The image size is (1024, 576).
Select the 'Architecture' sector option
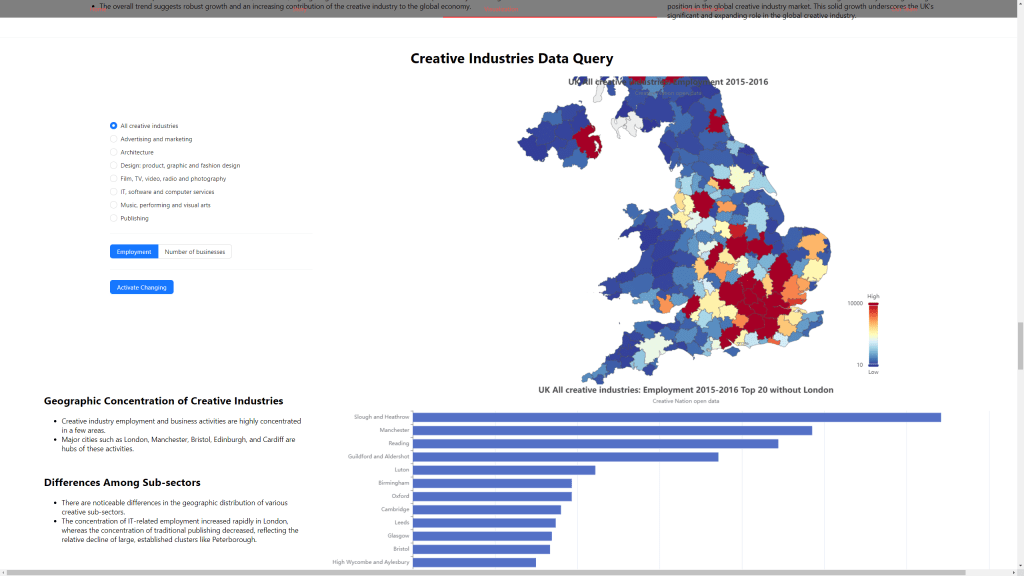114,152
